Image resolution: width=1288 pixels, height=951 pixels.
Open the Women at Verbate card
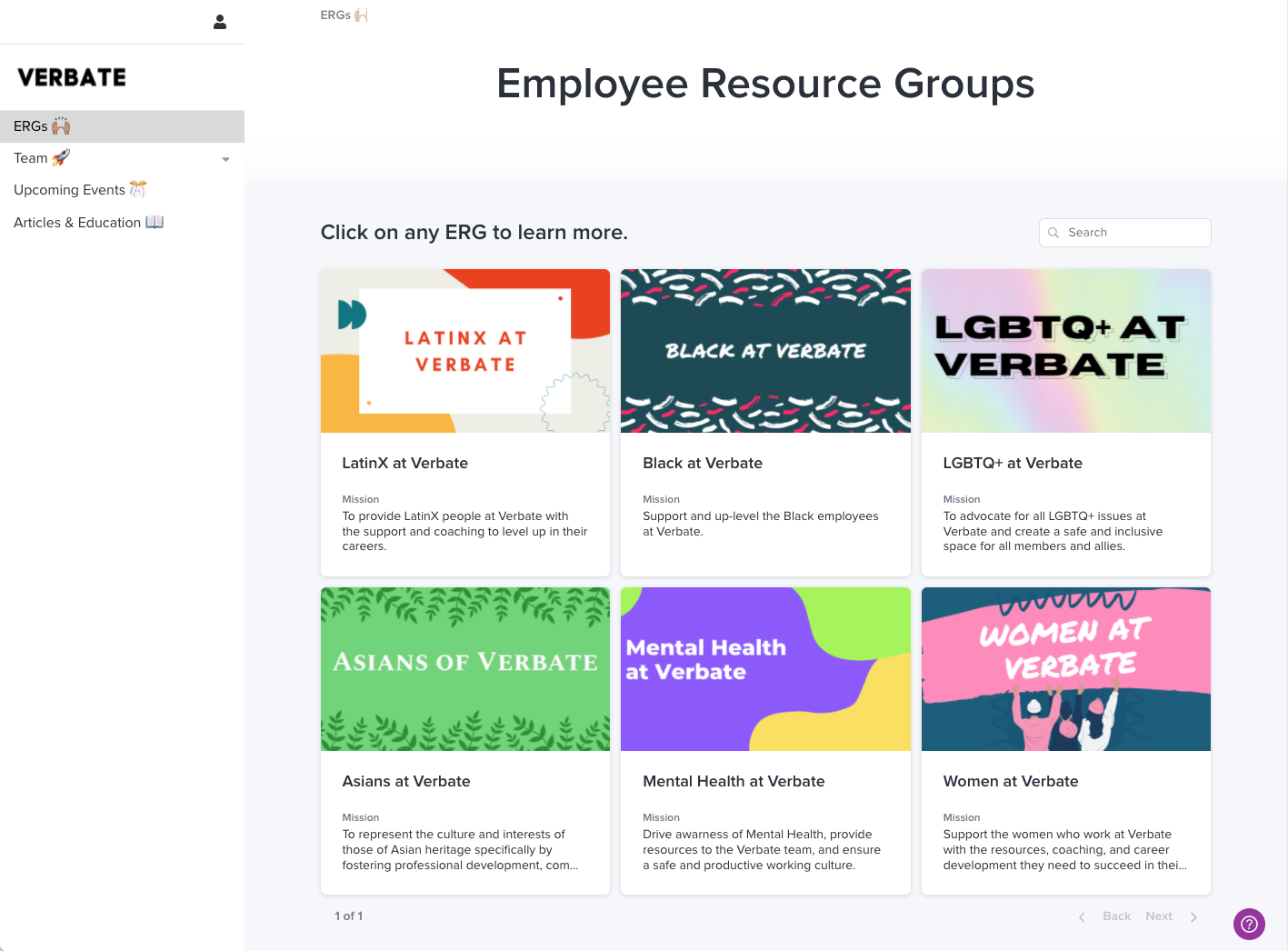1065,741
